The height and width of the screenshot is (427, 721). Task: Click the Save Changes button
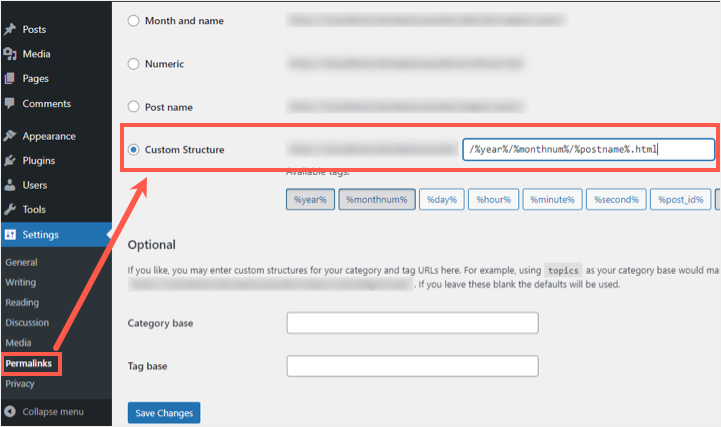(x=164, y=413)
